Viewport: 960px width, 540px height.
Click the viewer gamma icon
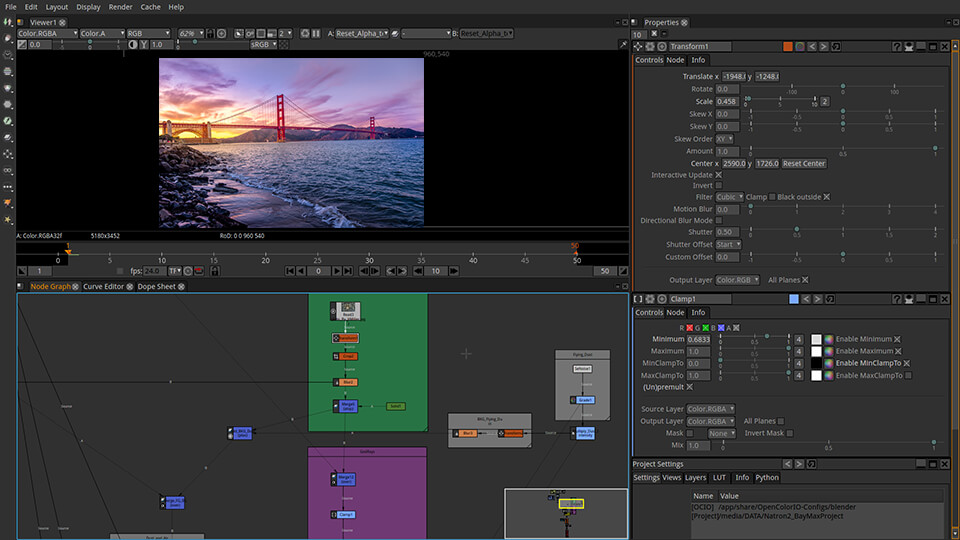coord(144,45)
